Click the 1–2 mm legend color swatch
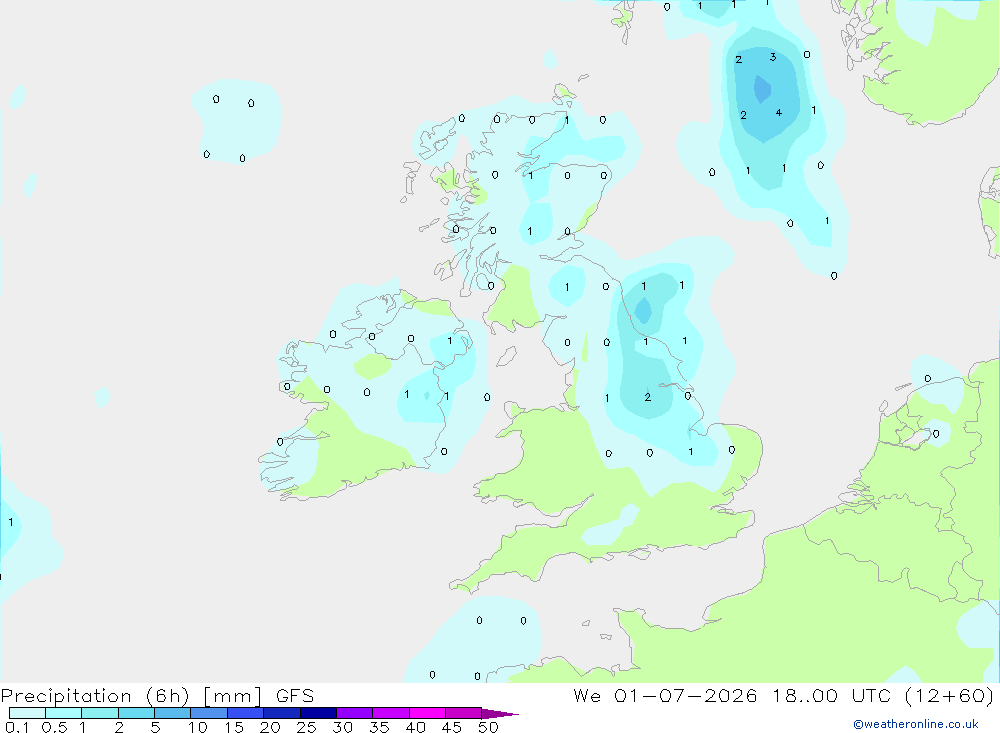1000x733 pixels. coord(100,713)
